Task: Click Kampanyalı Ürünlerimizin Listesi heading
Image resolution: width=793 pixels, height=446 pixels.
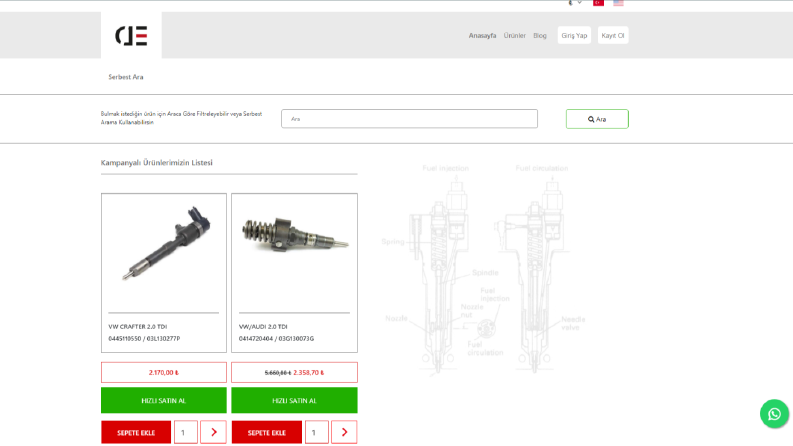Action: click(157, 163)
